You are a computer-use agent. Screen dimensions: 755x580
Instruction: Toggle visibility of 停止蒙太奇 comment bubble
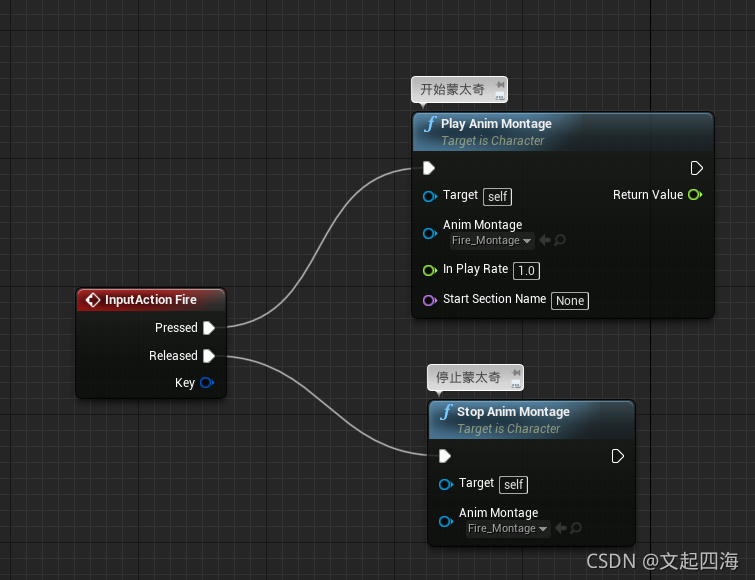pos(516,384)
